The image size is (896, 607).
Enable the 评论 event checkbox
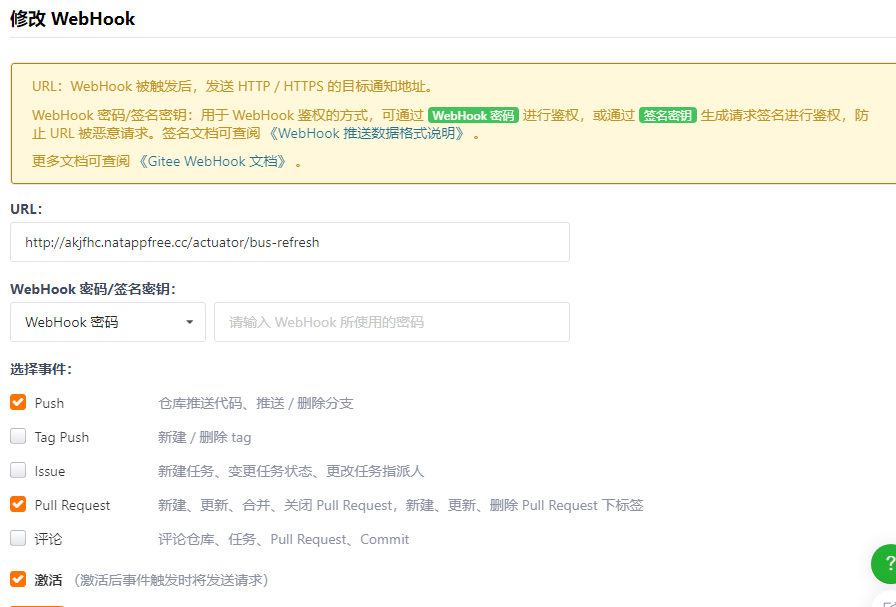[18, 538]
